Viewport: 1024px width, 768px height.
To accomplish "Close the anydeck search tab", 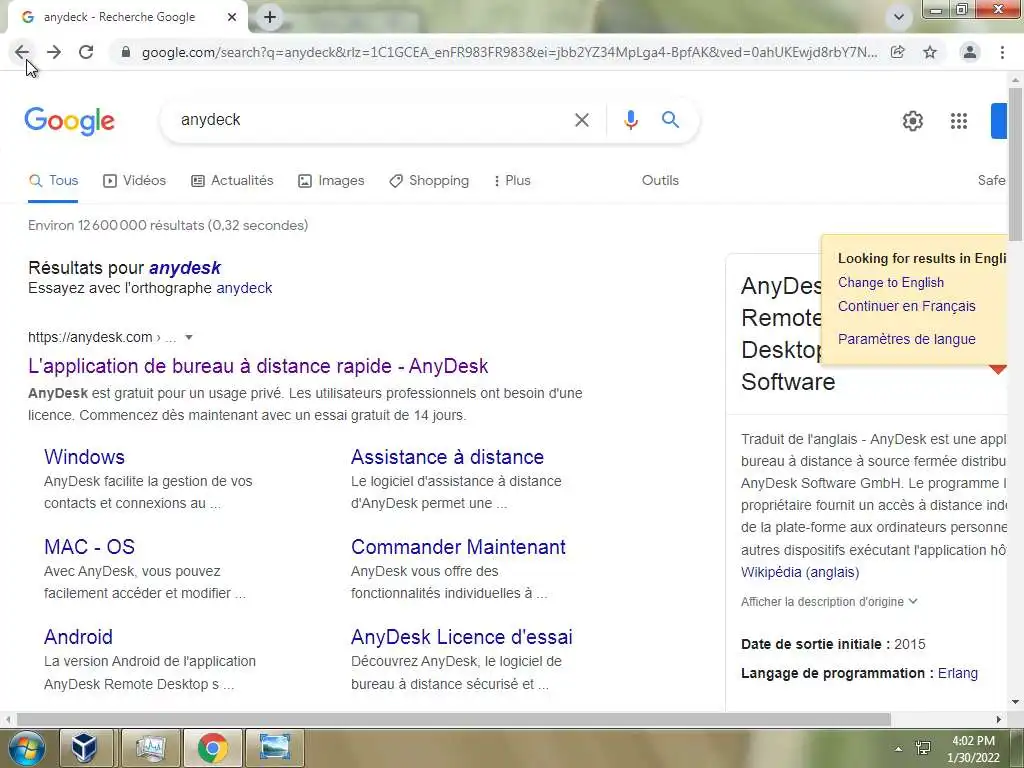I will pyautogui.click(x=232, y=17).
